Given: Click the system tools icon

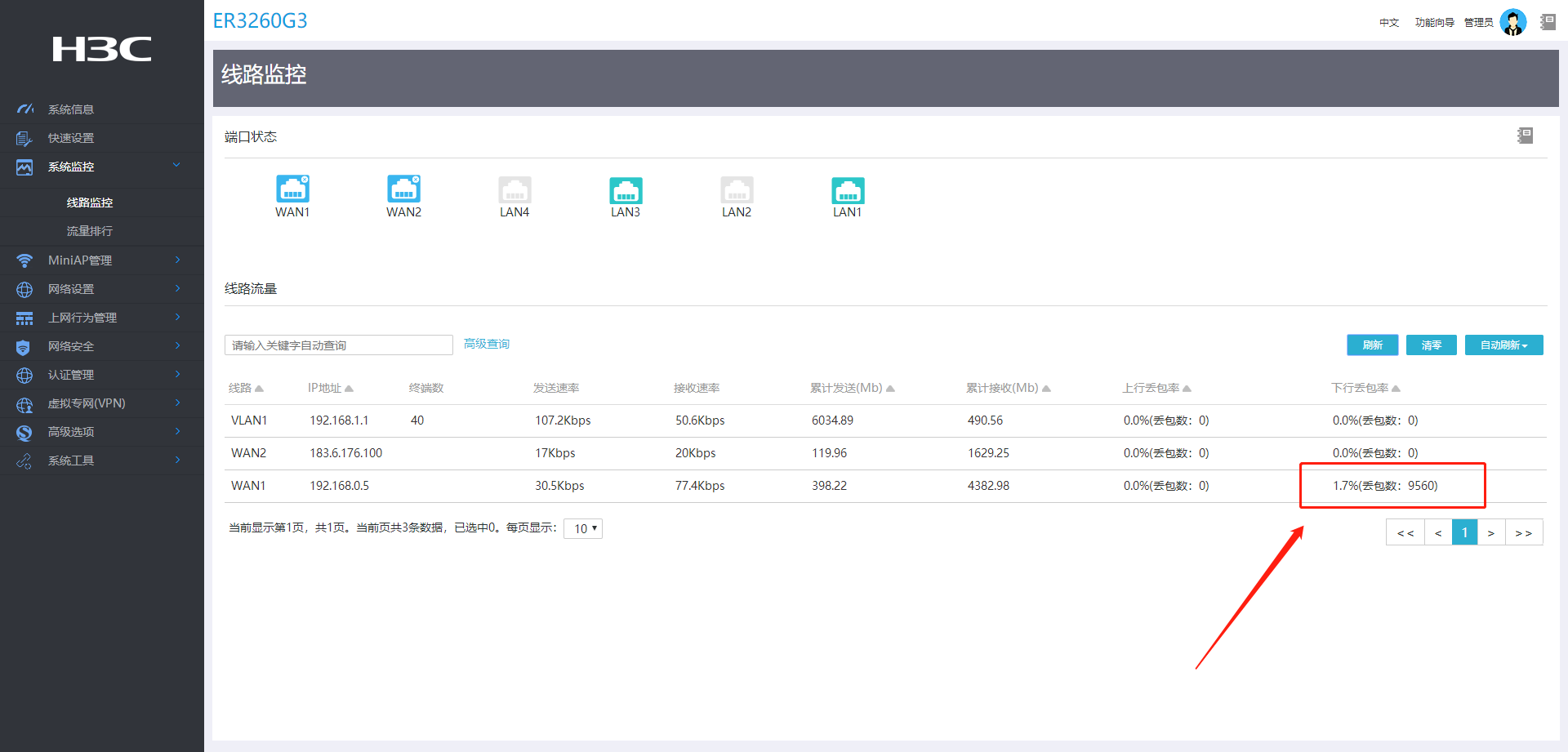Looking at the screenshot, I should (24, 461).
